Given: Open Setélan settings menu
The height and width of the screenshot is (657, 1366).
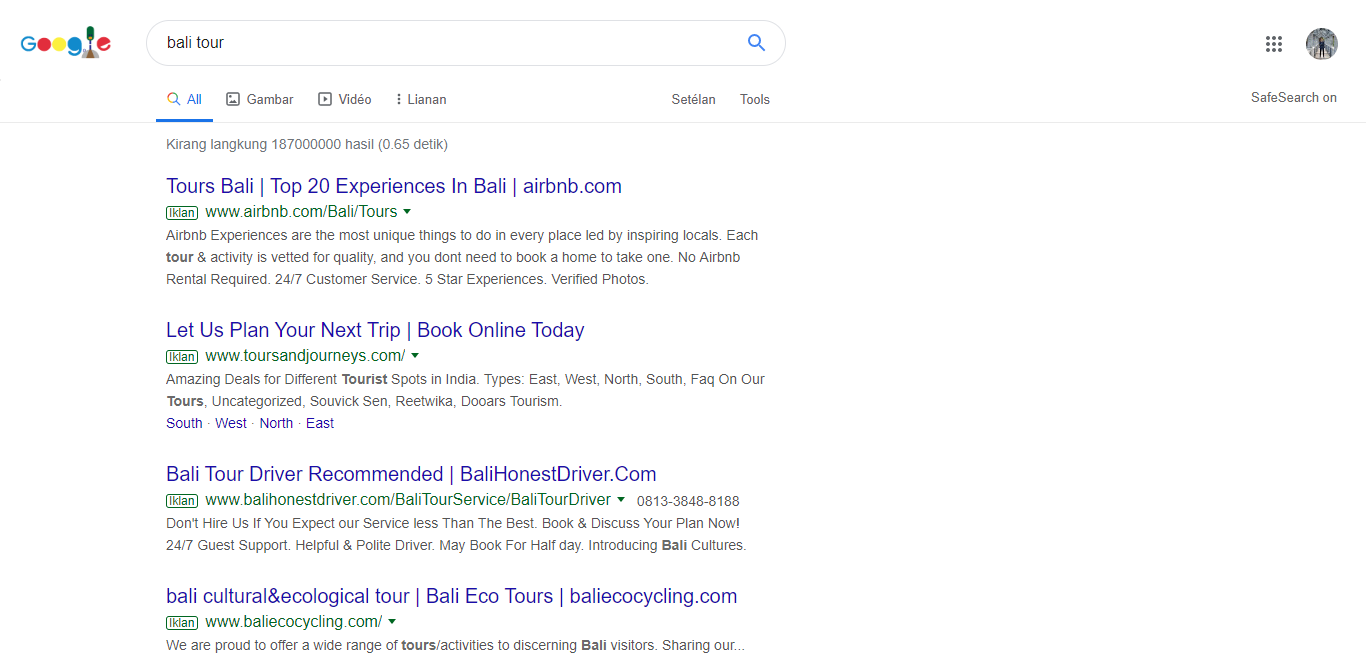Looking at the screenshot, I should pos(693,99).
